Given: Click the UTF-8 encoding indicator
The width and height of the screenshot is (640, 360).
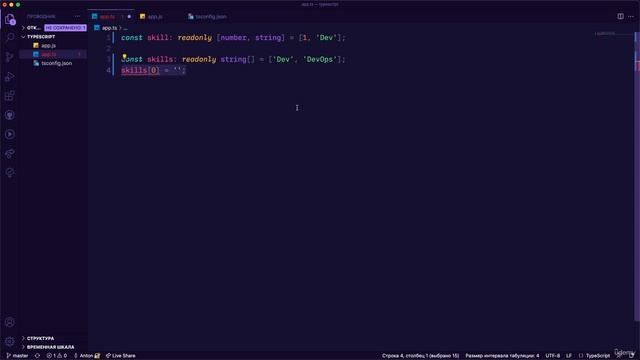Looking at the screenshot, I should [553, 356].
